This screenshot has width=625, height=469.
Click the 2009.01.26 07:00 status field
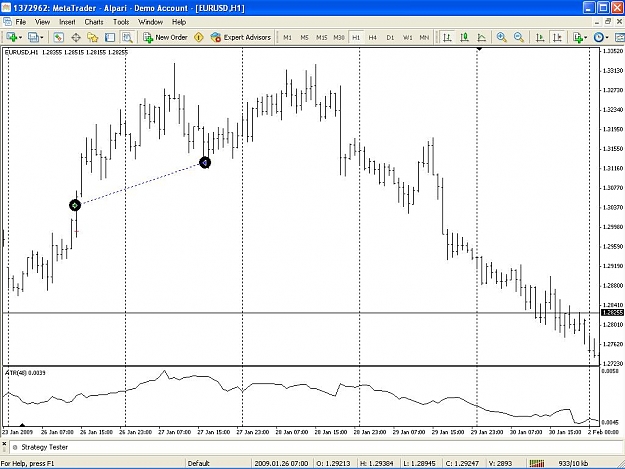point(281,463)
